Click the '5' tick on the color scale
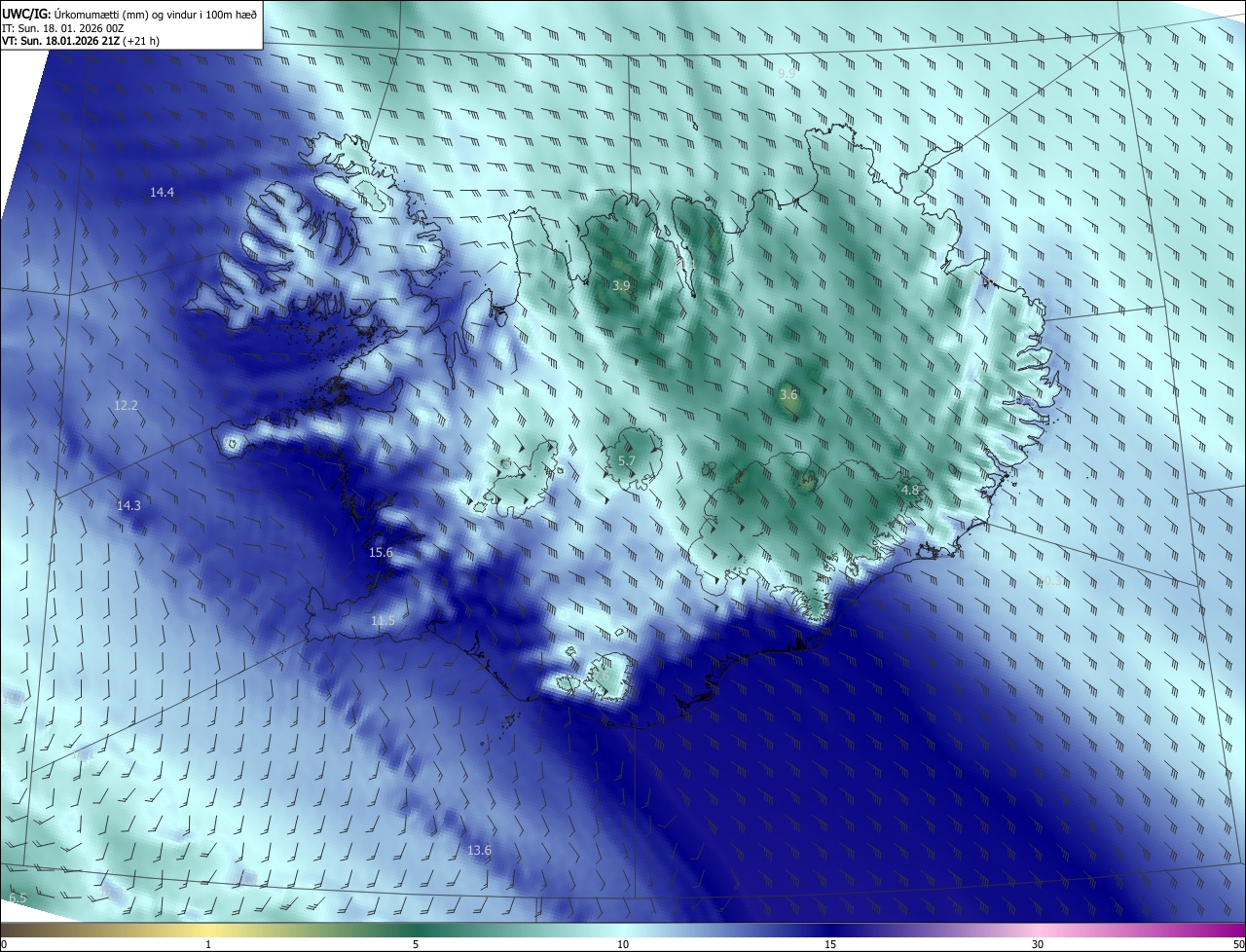Screen dimensions: 1246x952 pos(416,944)
